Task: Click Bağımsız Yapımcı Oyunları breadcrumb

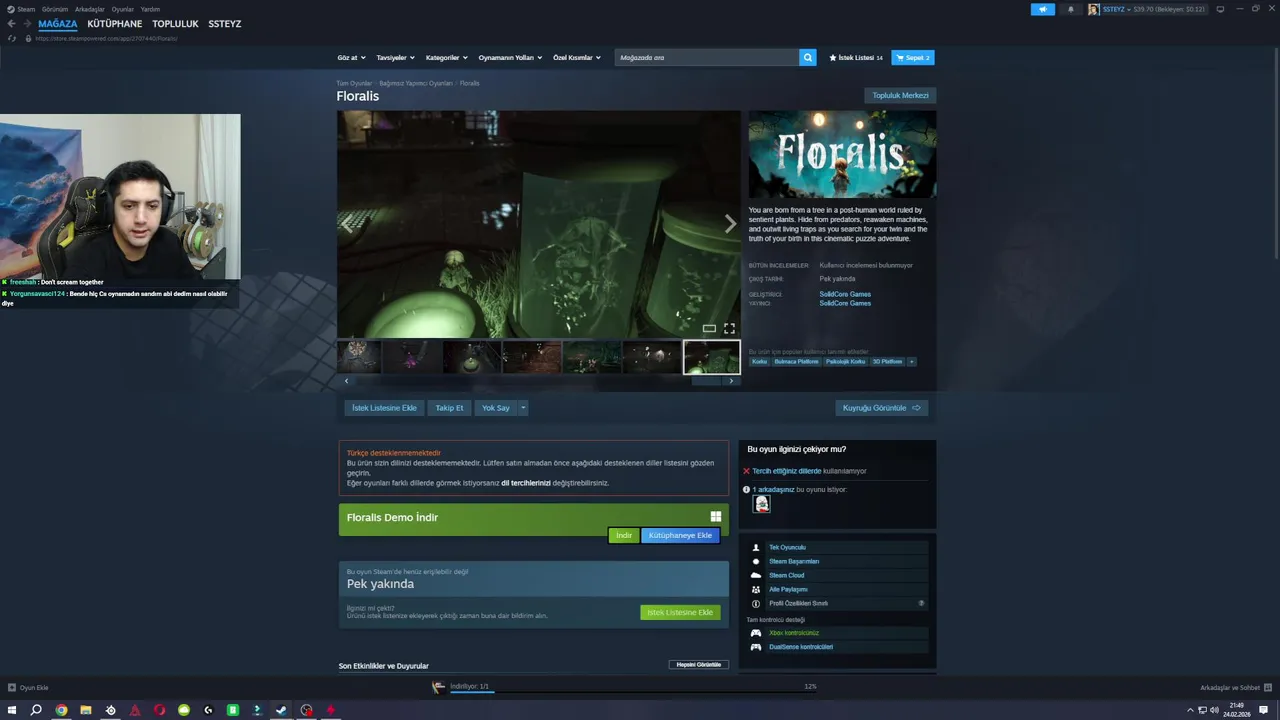Action: pyautogui.click(x=416, y=83)
